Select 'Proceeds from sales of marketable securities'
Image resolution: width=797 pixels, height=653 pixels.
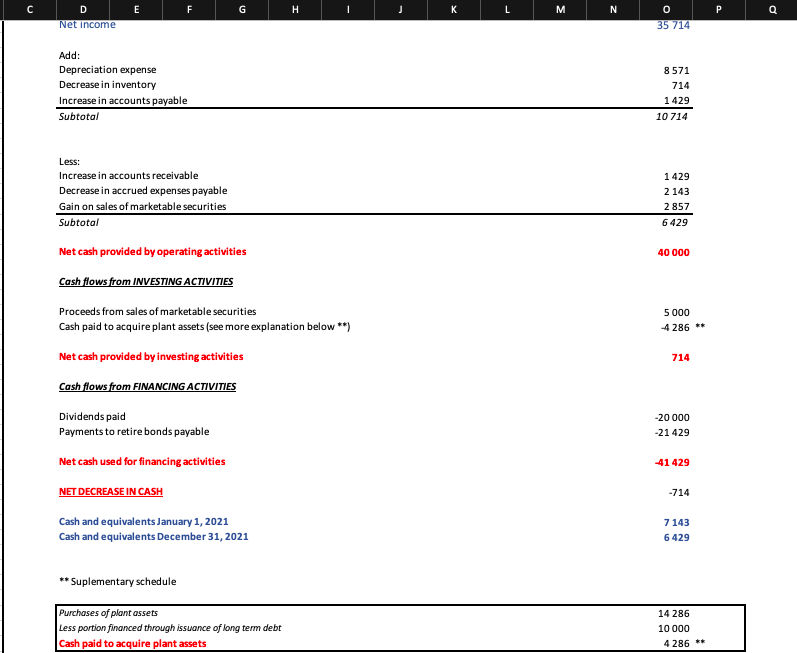(158, 312)
